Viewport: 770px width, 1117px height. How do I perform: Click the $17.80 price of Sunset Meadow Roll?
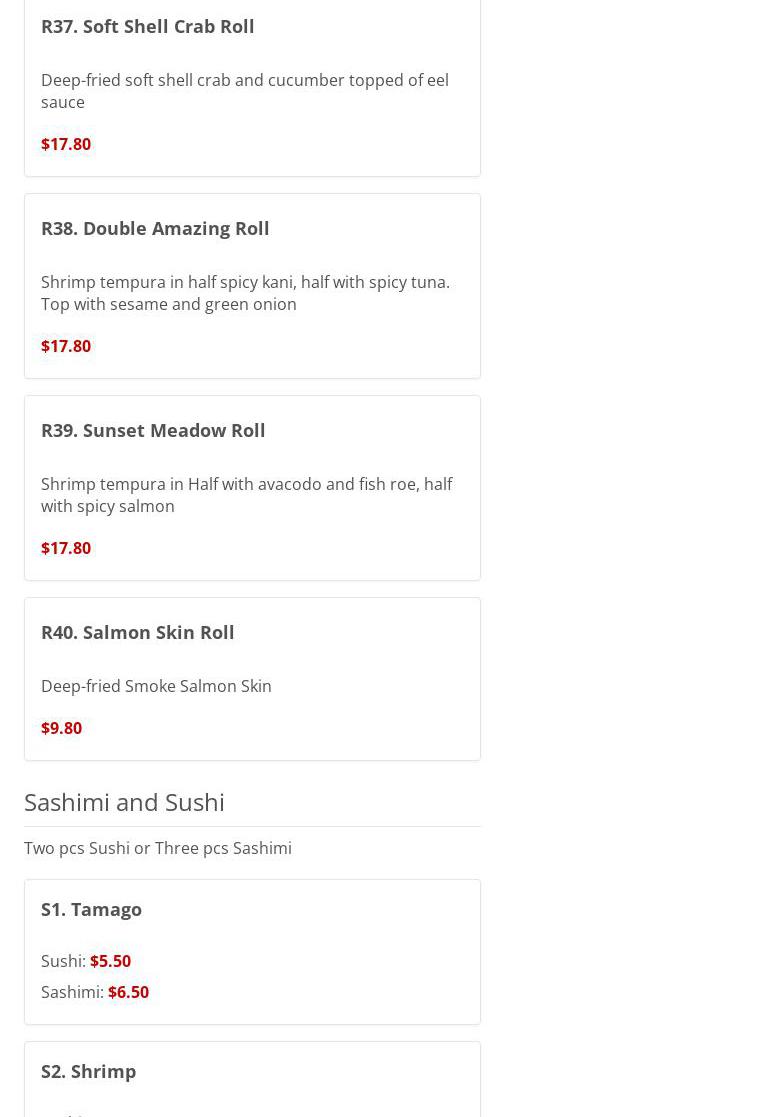(x=66, y=548)
